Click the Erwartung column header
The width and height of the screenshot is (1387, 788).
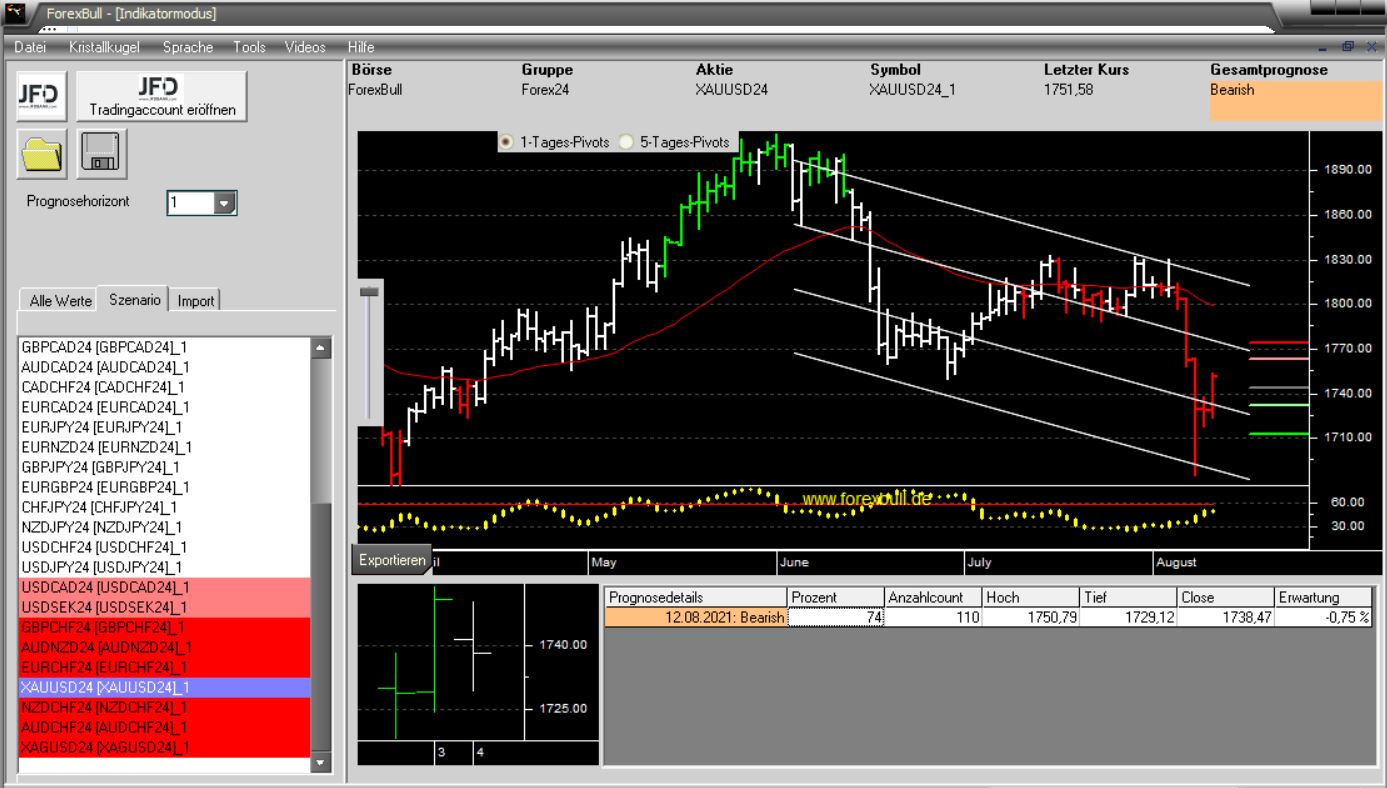click(1323, 598)
